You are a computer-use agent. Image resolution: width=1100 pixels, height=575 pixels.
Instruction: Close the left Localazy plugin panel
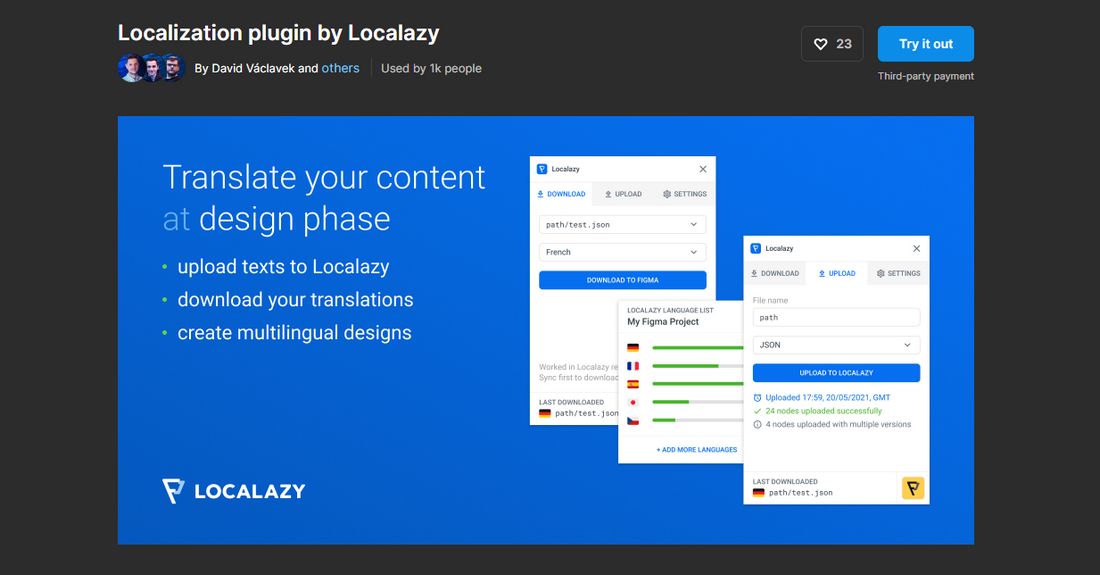point(703,169)
